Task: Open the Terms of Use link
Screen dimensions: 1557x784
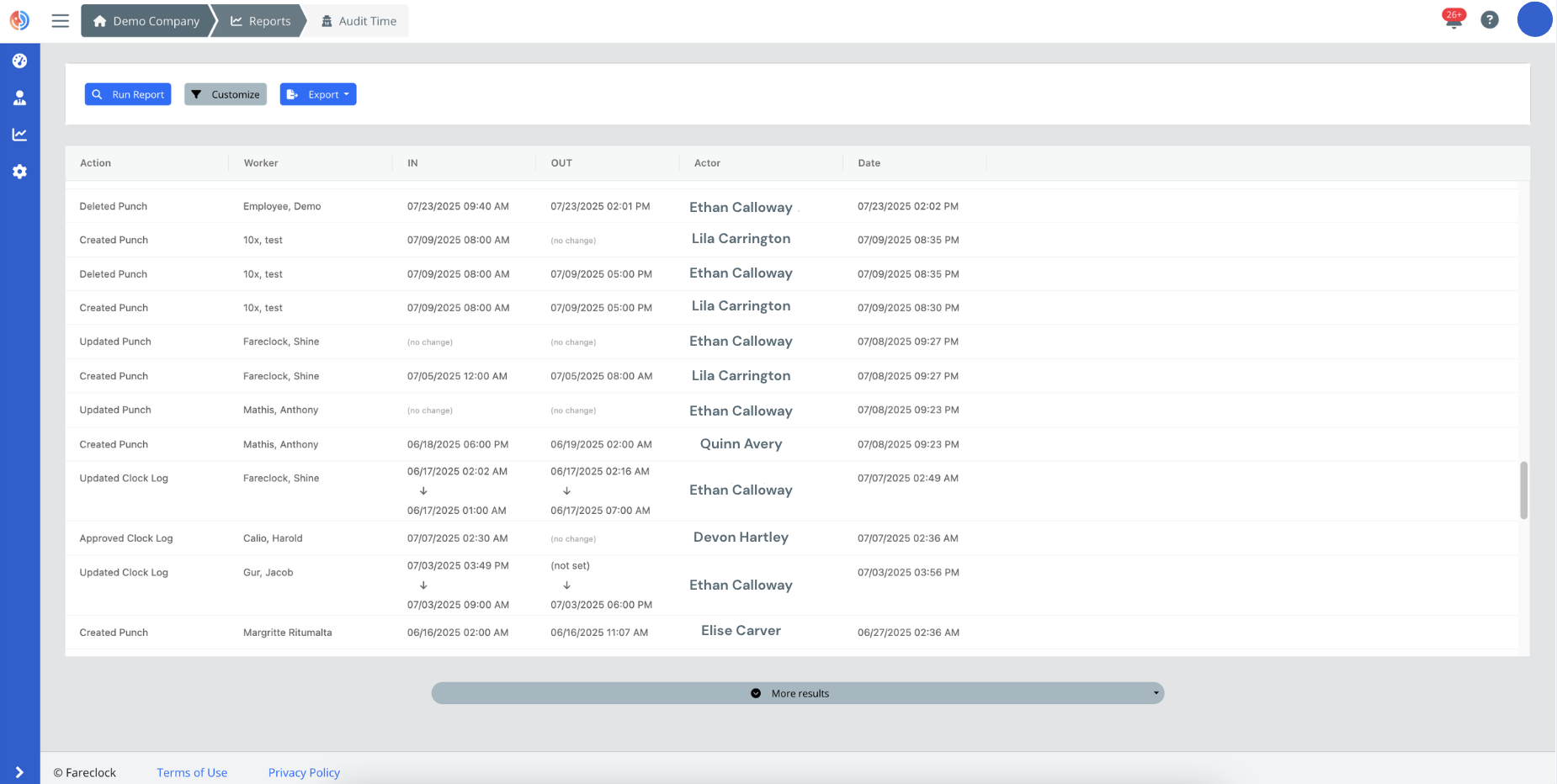Action: [192, 772]
